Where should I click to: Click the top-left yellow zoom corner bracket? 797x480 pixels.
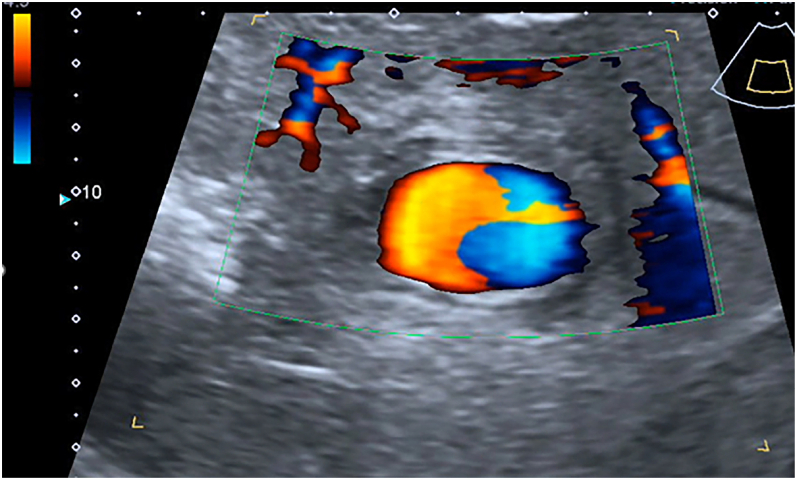pos(259,19)
